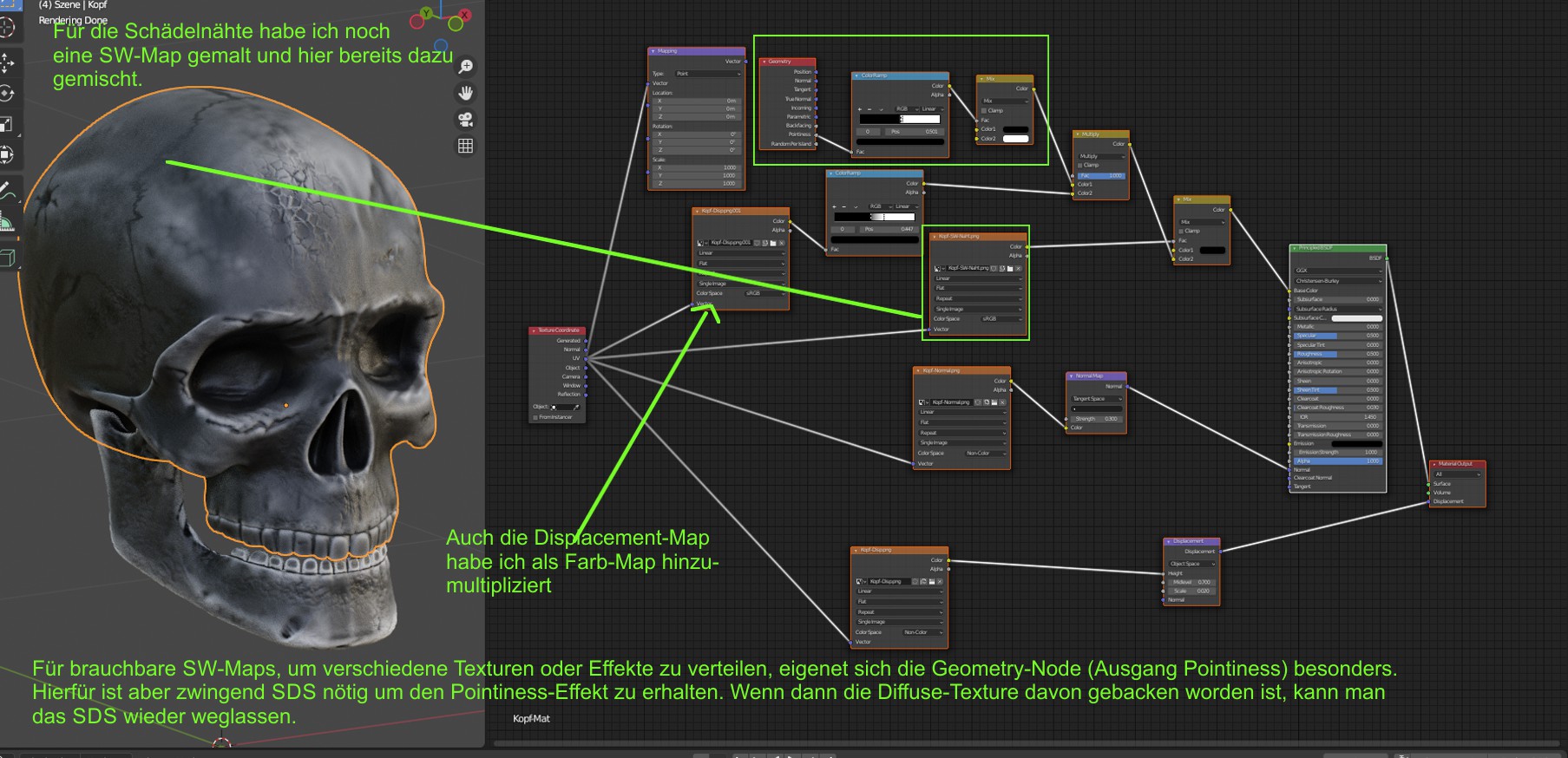Open folder icon in Kopf-SW-Naht.png node

click(1010, 268)
